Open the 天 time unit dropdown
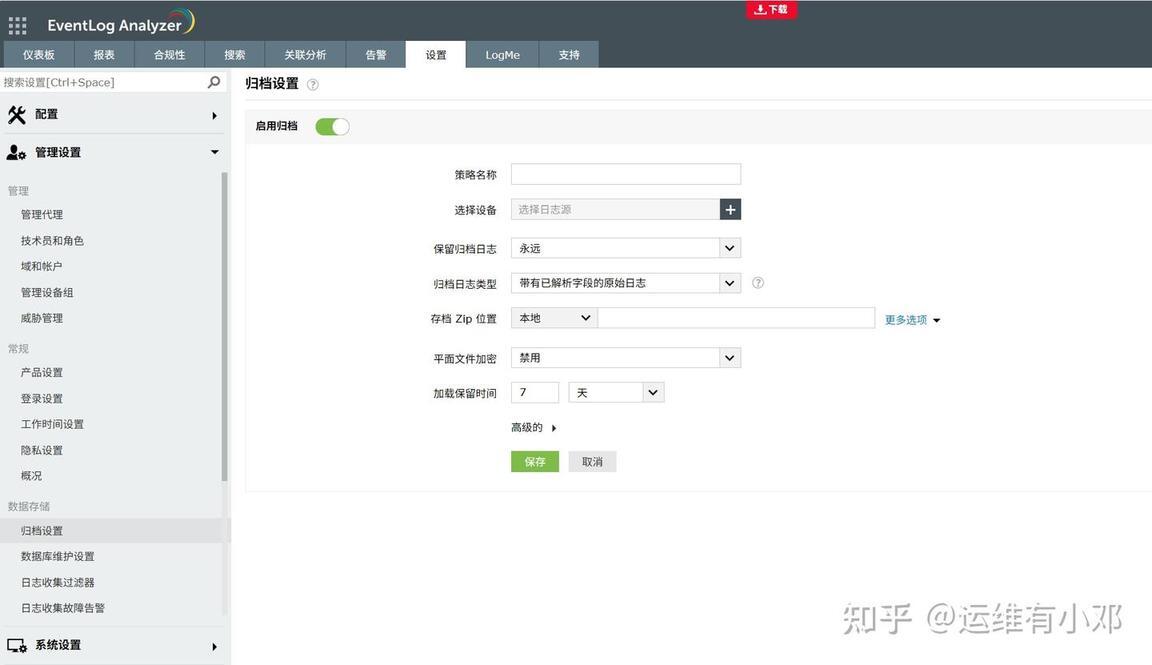Image resolution: width=1152 pixels, height=665 pixels. pos(616,392)
